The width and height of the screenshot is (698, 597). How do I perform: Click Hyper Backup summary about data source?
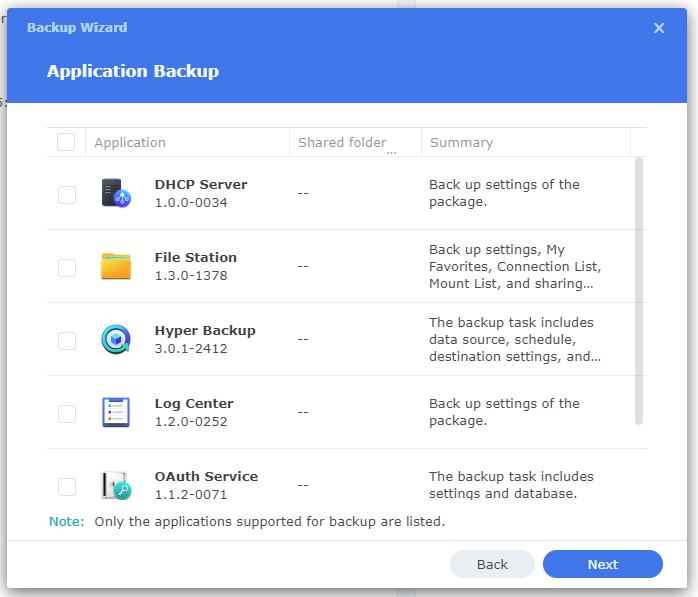[x=515, y=339]
